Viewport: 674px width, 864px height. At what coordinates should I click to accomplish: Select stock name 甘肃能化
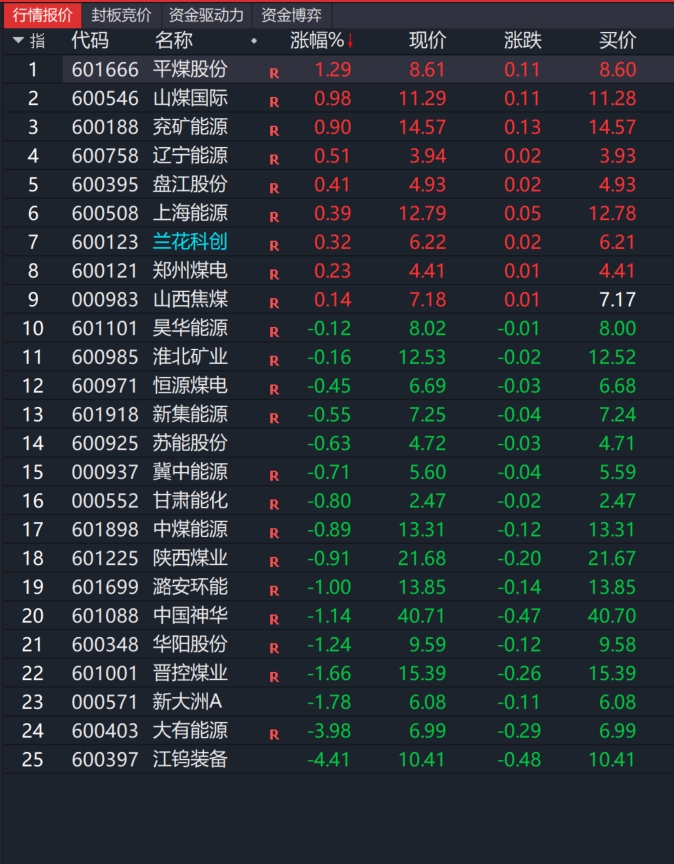tap(190, 500)
